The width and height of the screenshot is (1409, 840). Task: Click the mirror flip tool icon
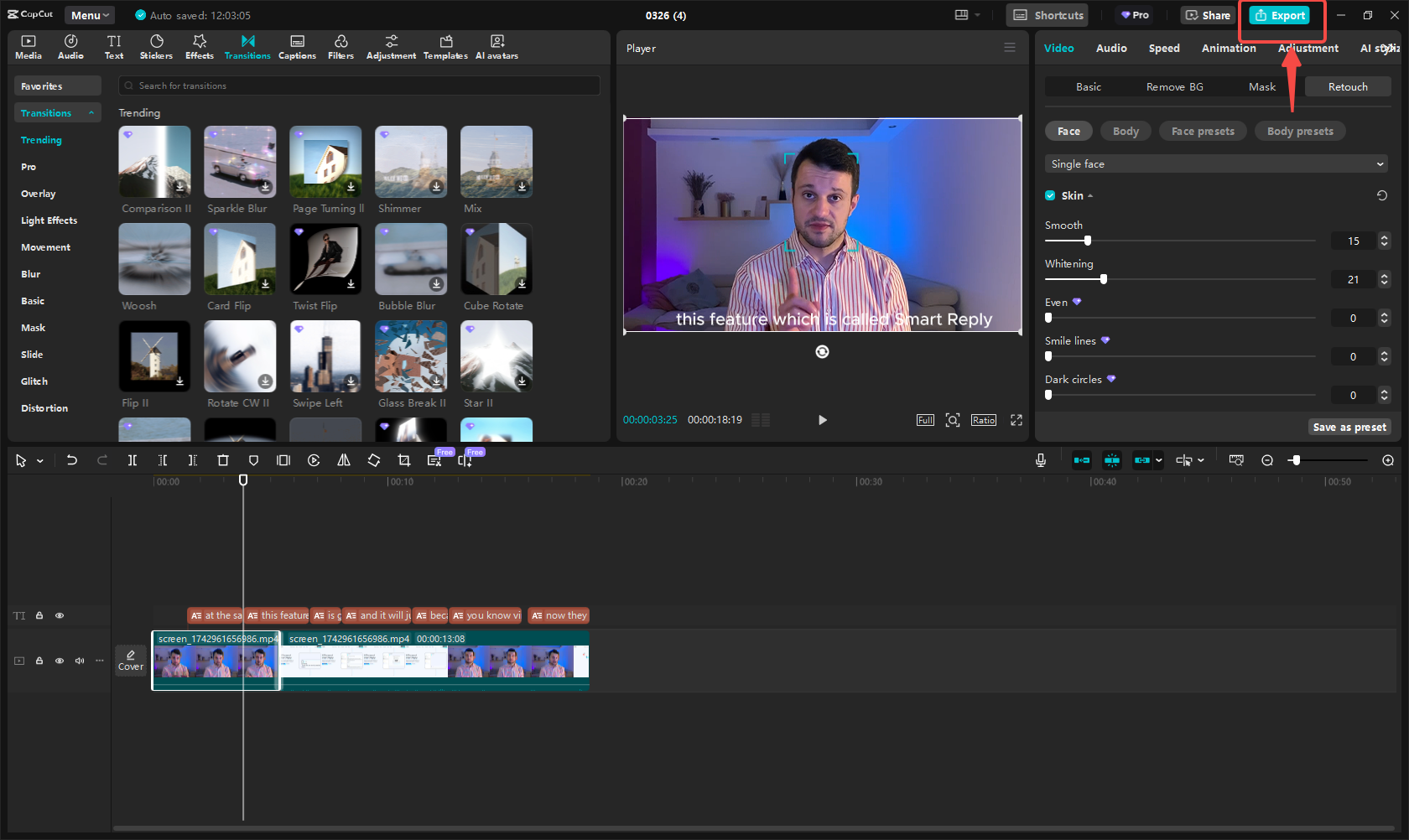344,460
